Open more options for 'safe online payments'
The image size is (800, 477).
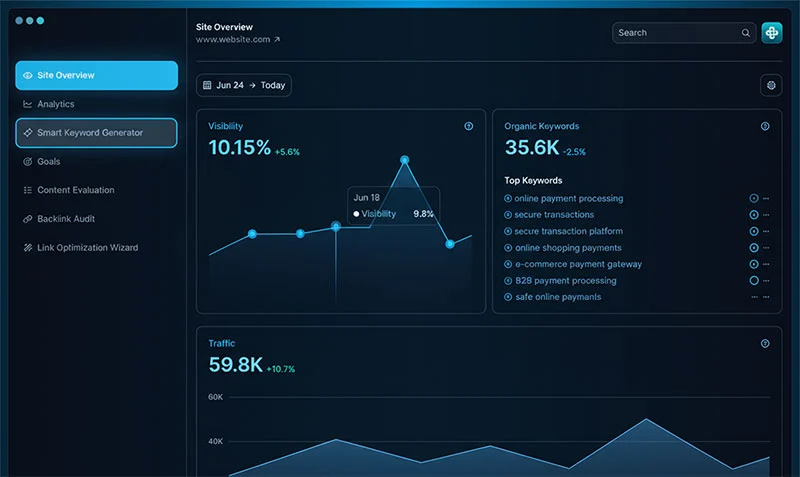point(767,298)
